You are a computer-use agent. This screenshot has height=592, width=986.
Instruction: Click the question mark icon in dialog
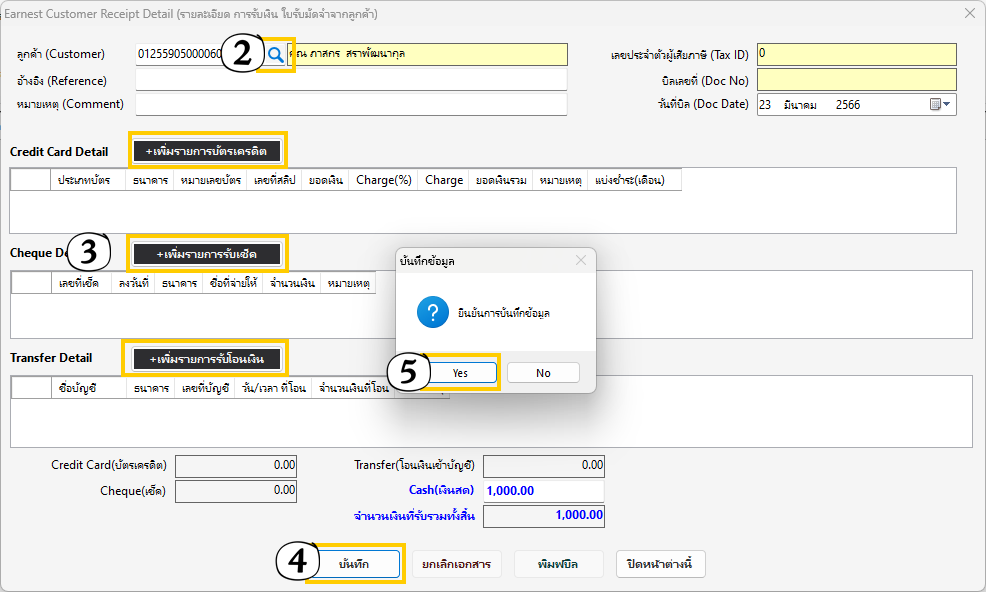point(432,312)
